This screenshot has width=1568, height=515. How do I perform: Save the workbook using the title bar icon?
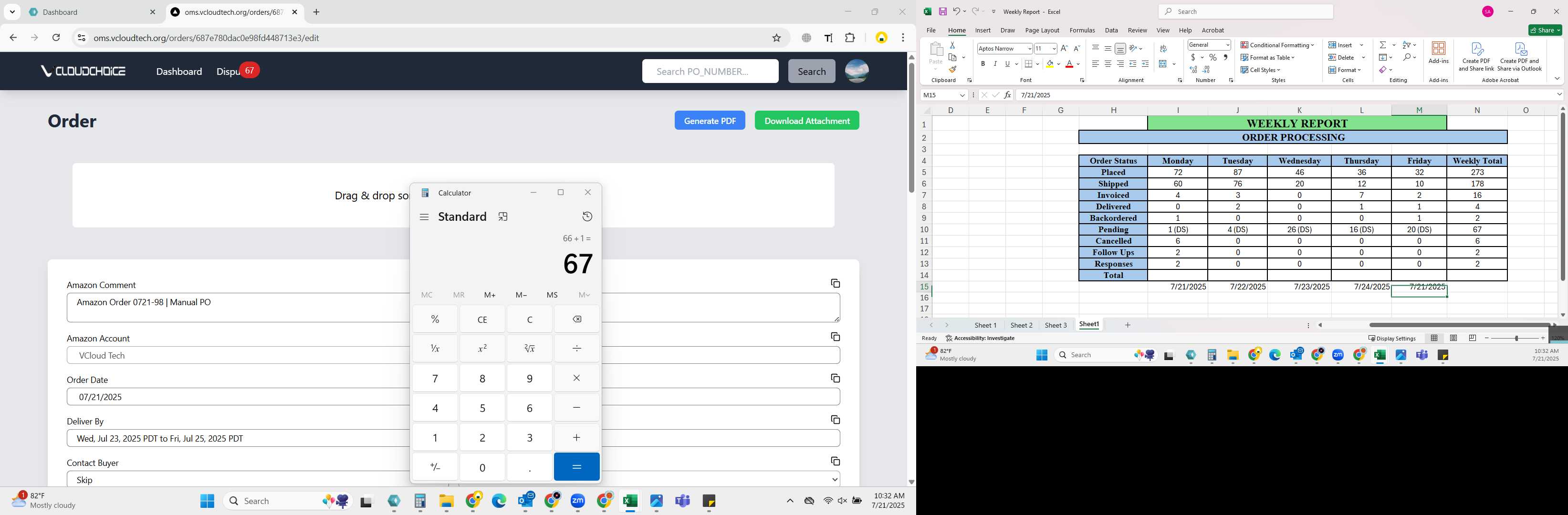click(x=943, y=11)
